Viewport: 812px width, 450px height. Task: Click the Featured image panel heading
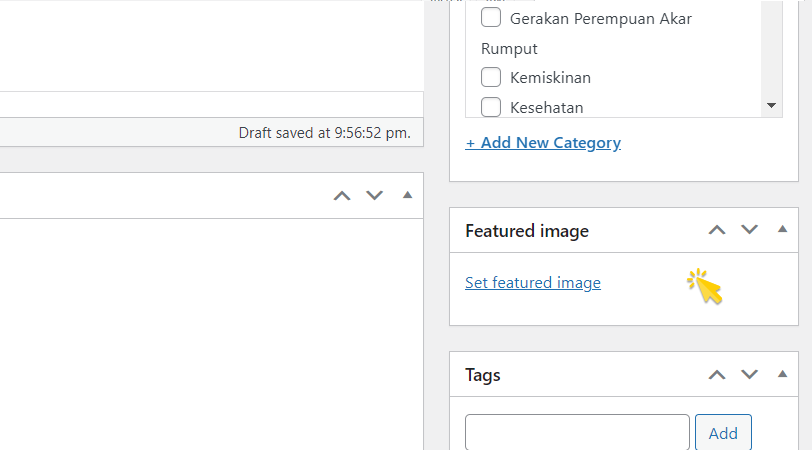pyautogui.click(x=527, y=231)
